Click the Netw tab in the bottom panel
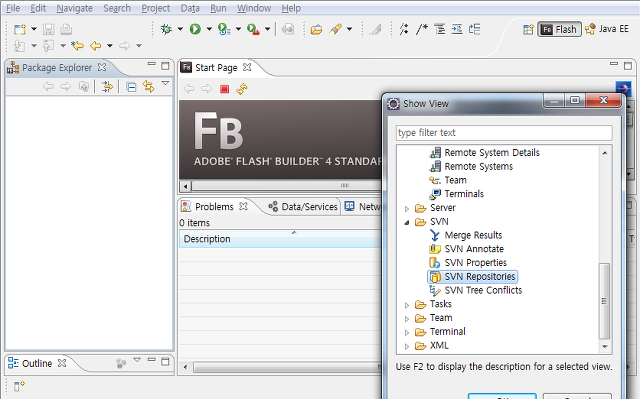 click(x=362, y=207)
